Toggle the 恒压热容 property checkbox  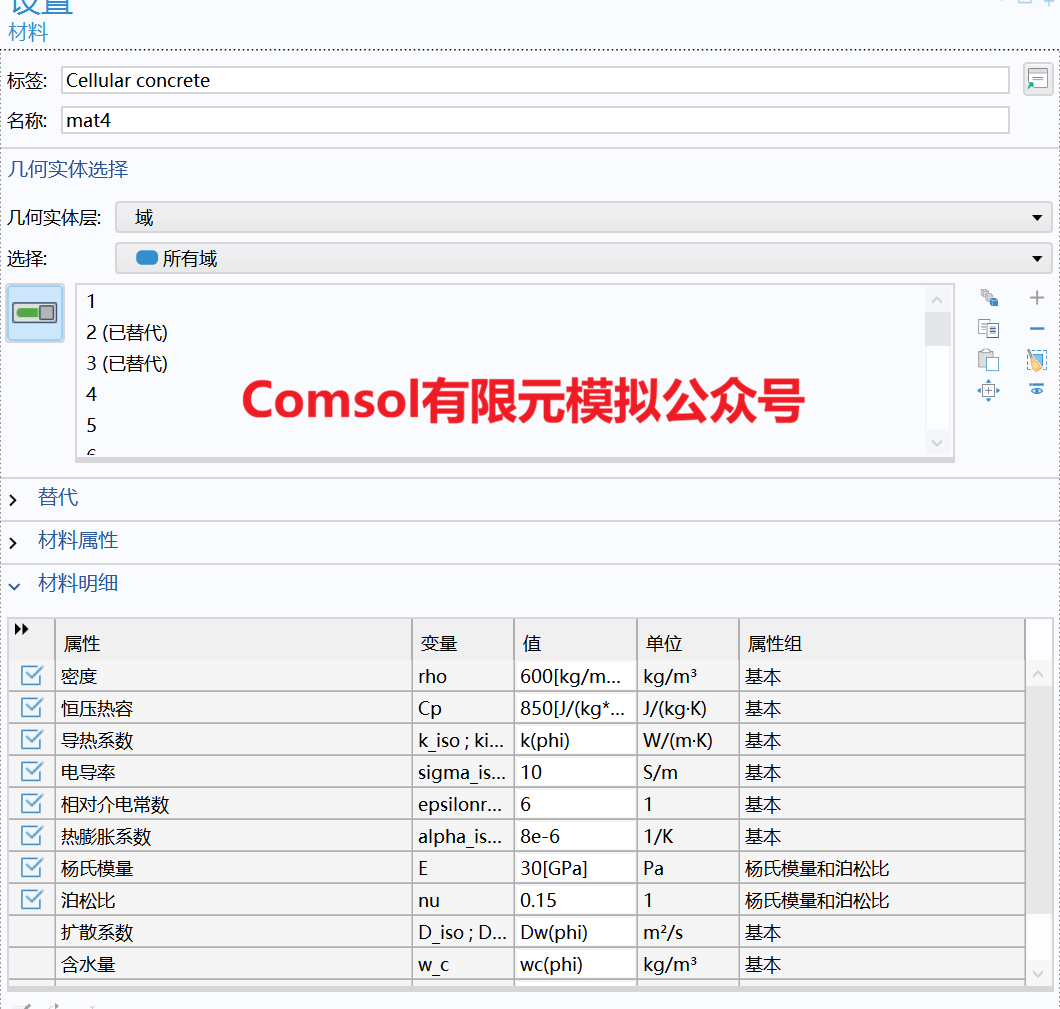31,708
